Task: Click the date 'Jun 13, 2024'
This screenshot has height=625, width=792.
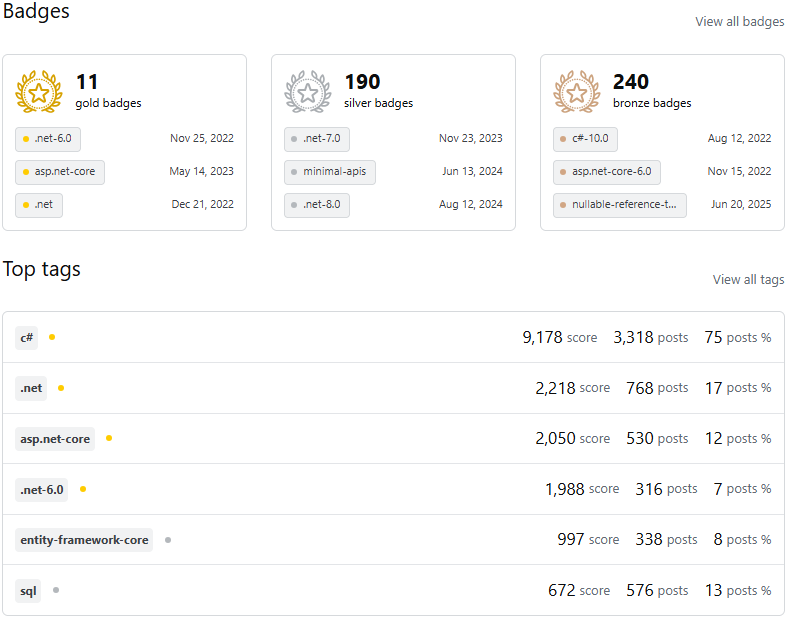Action: (472, 171)
